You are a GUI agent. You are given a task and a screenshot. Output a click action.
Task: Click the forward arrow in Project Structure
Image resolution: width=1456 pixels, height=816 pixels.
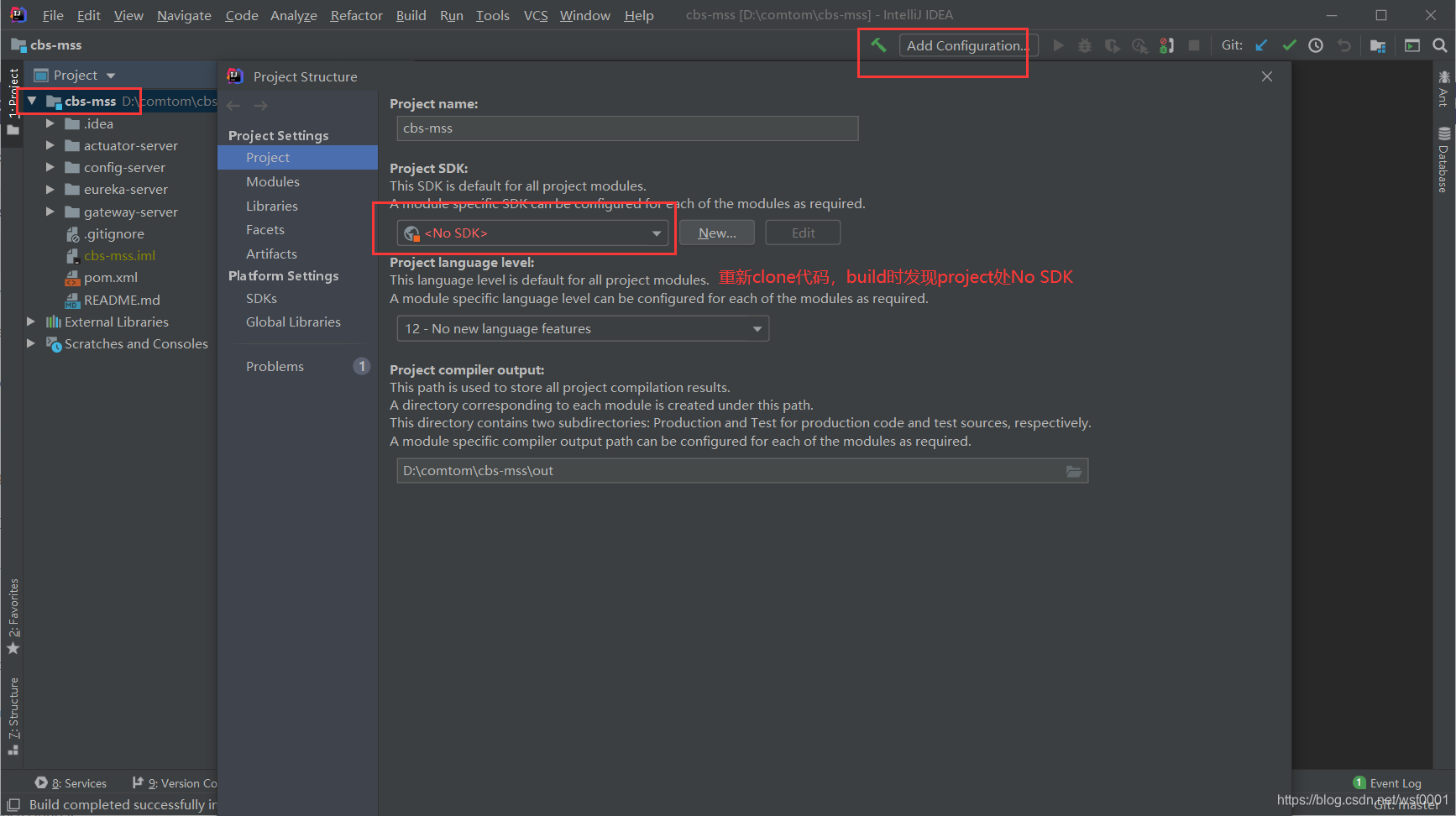(261, 106)
